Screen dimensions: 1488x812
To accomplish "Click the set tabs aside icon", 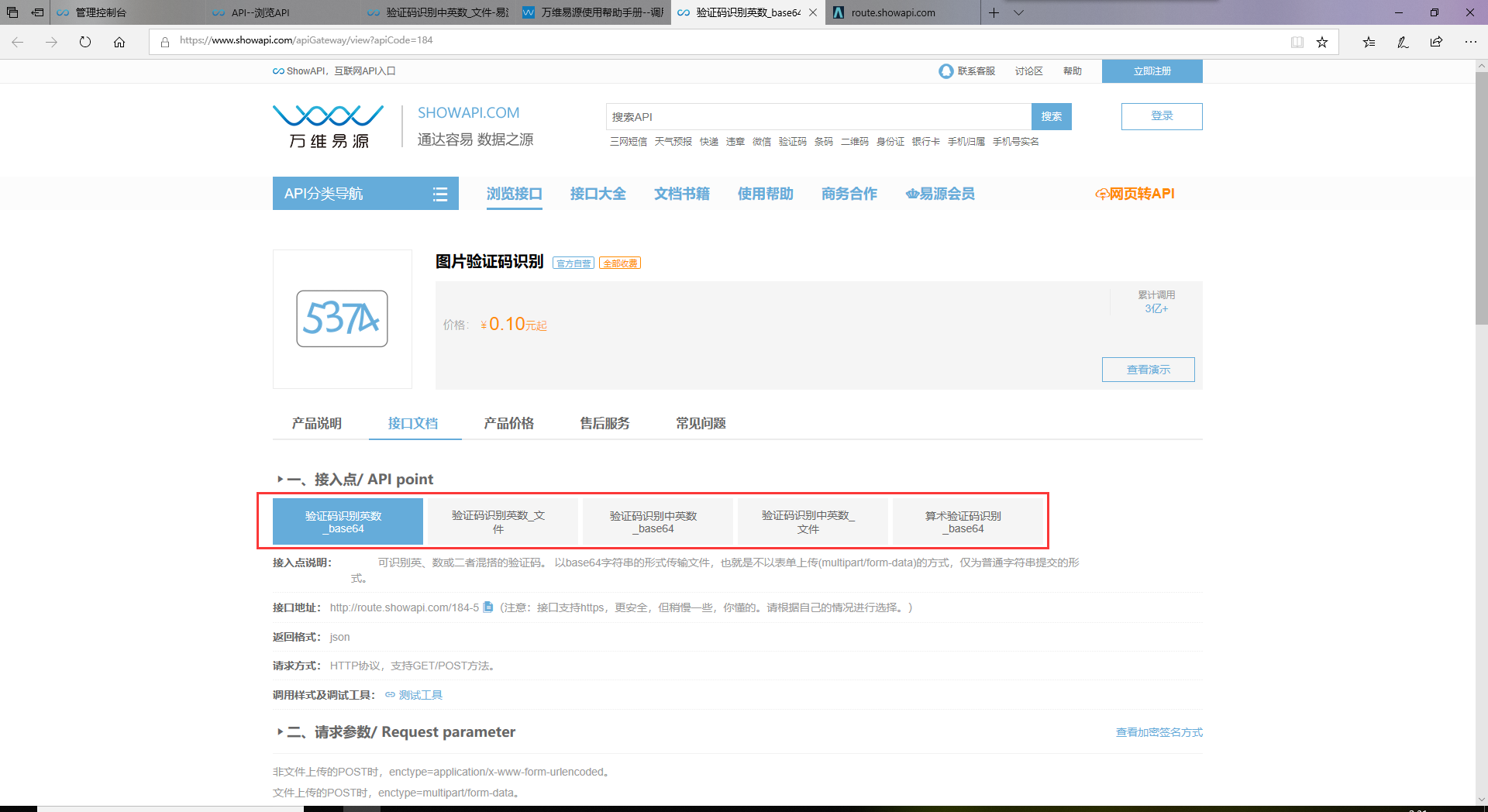I will tap(37, 12).
